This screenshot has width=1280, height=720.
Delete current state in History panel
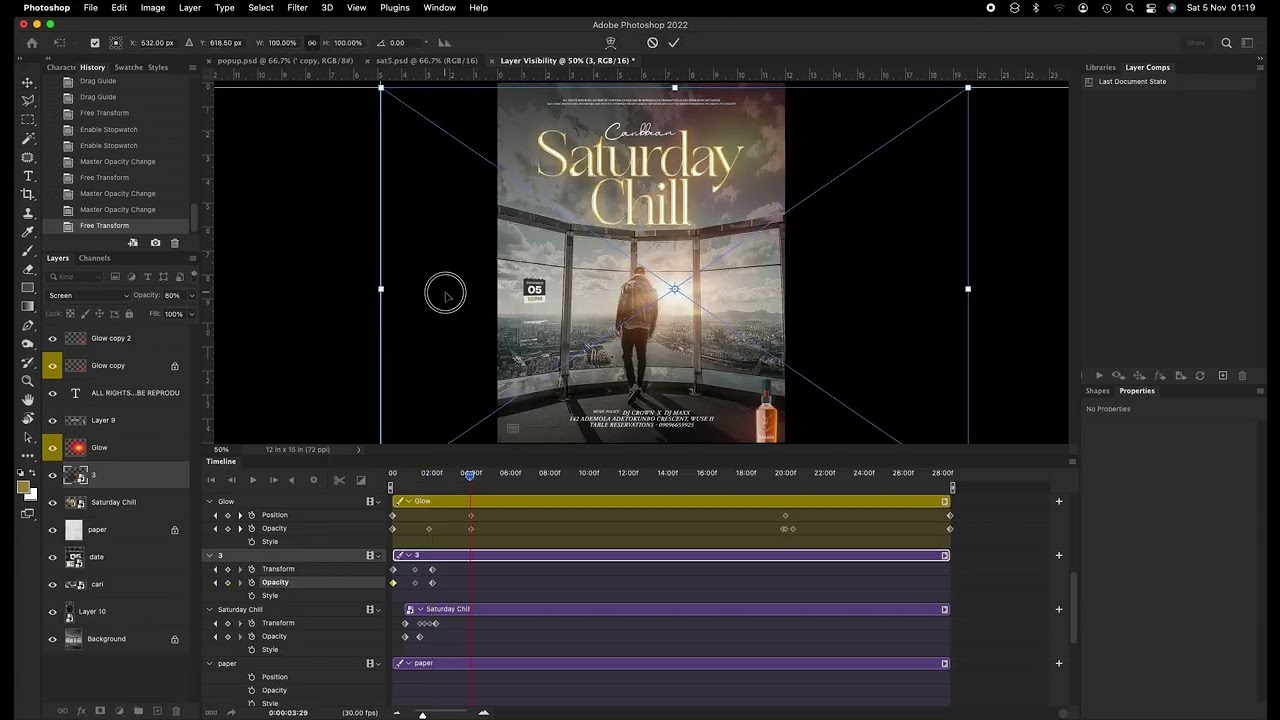(x=175, y=243)
